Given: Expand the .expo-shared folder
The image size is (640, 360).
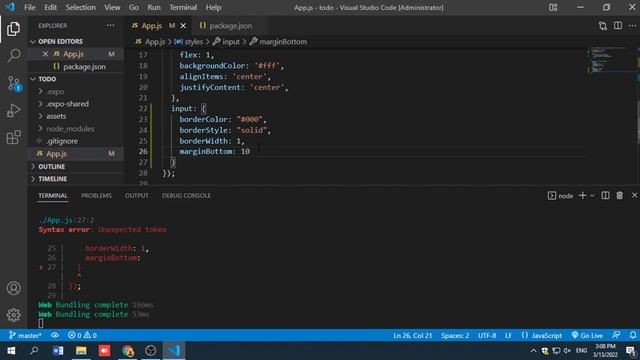Looking at the screenshot, I should click(x=67, y=104).
